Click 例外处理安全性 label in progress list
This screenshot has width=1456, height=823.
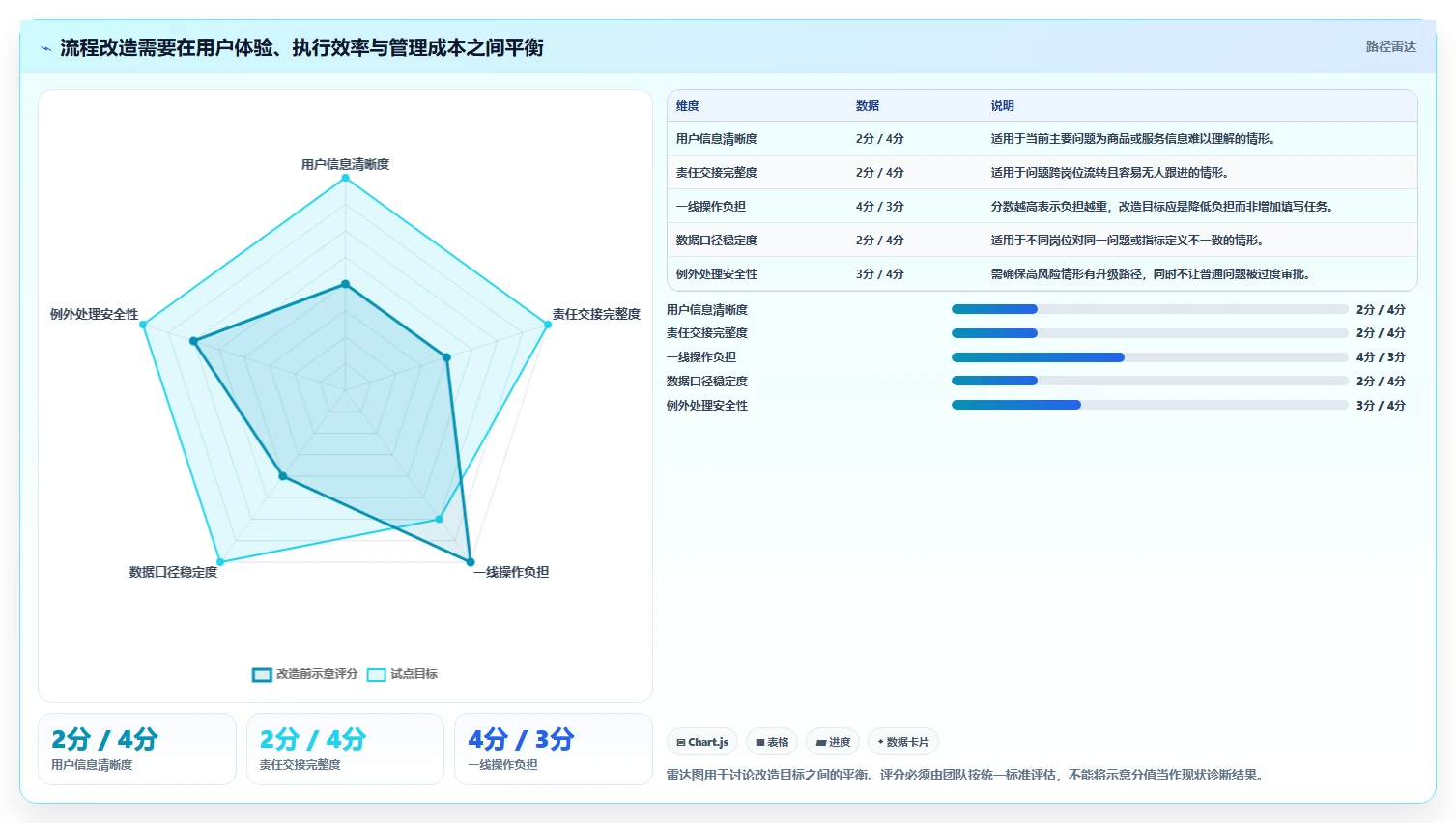point(707,406)
